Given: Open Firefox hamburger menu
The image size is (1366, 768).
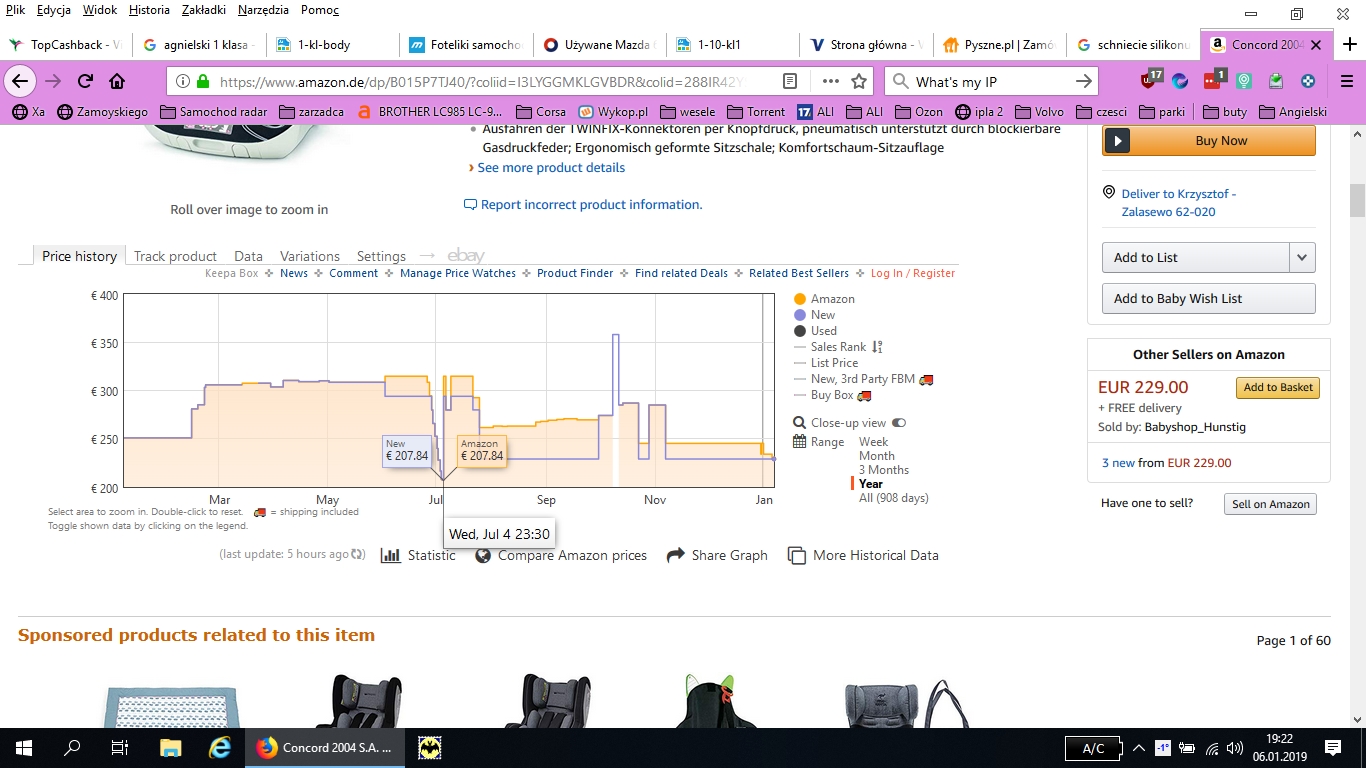Looking at the screenshot, I should (1347, 81).
